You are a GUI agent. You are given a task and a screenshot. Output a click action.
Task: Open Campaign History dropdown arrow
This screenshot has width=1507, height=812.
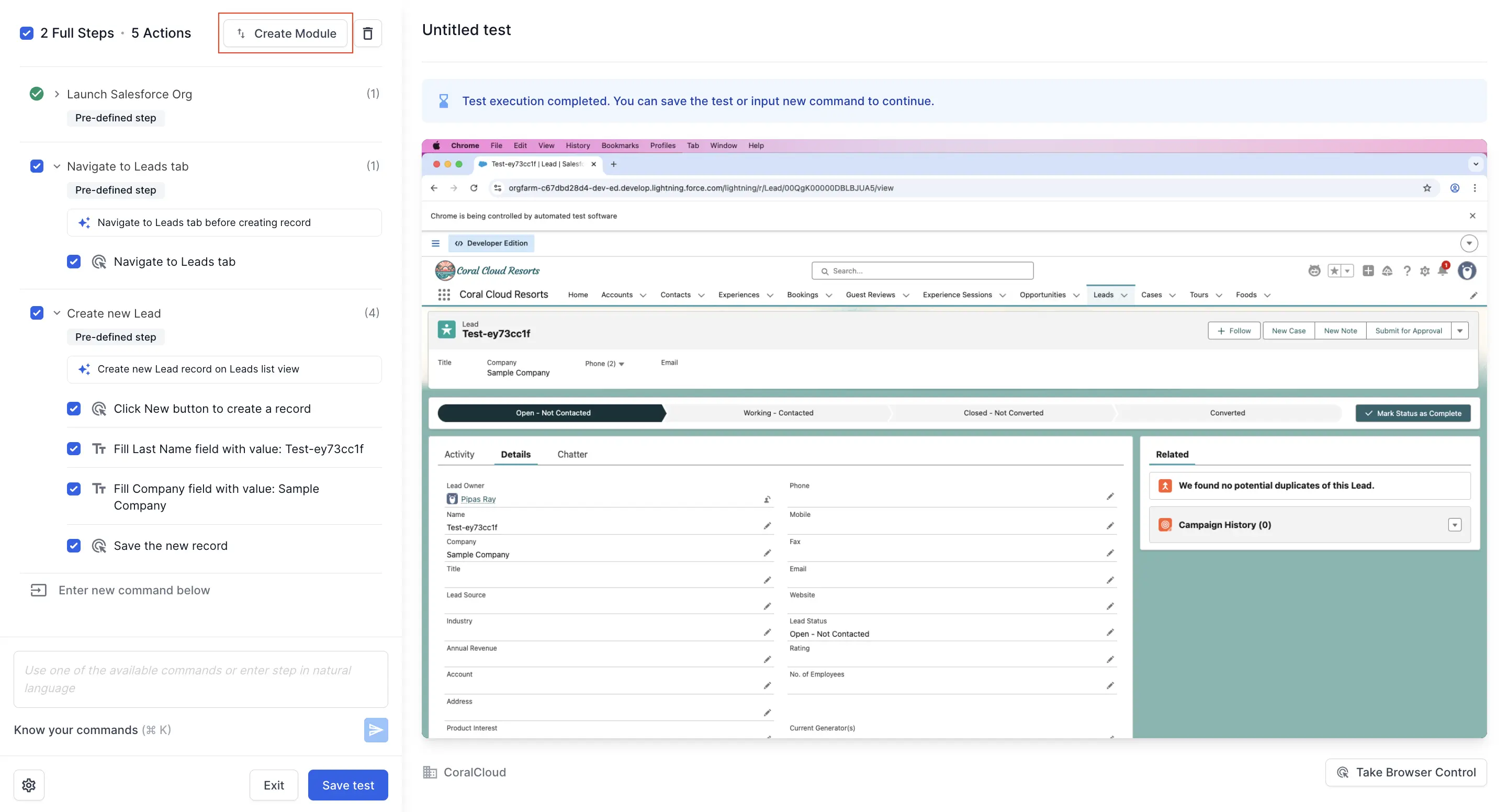point(1454,525)
